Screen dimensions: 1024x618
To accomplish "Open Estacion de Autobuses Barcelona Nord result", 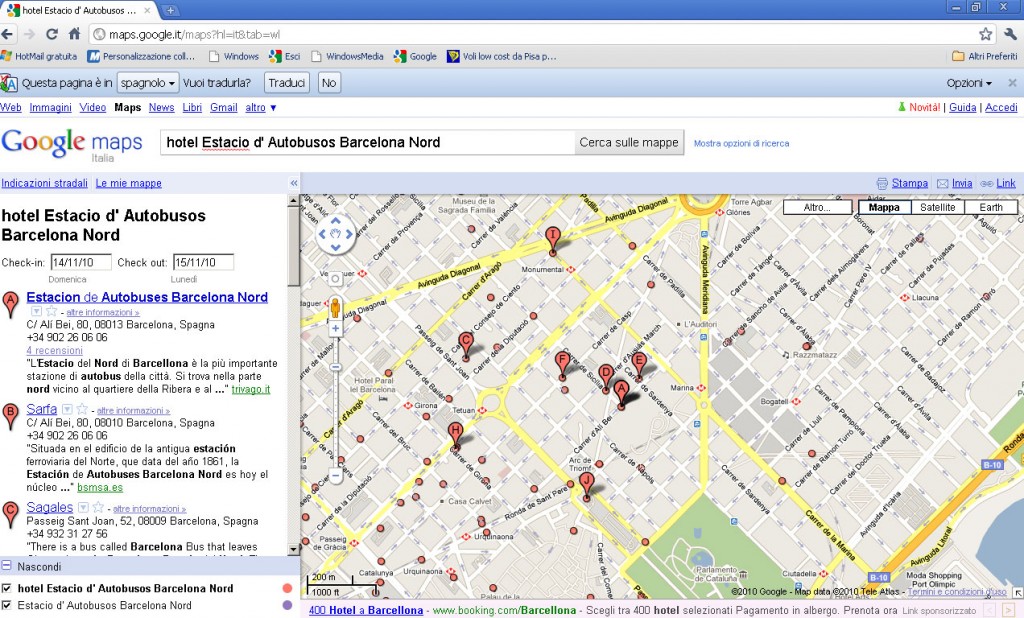I will click(147, 297).
